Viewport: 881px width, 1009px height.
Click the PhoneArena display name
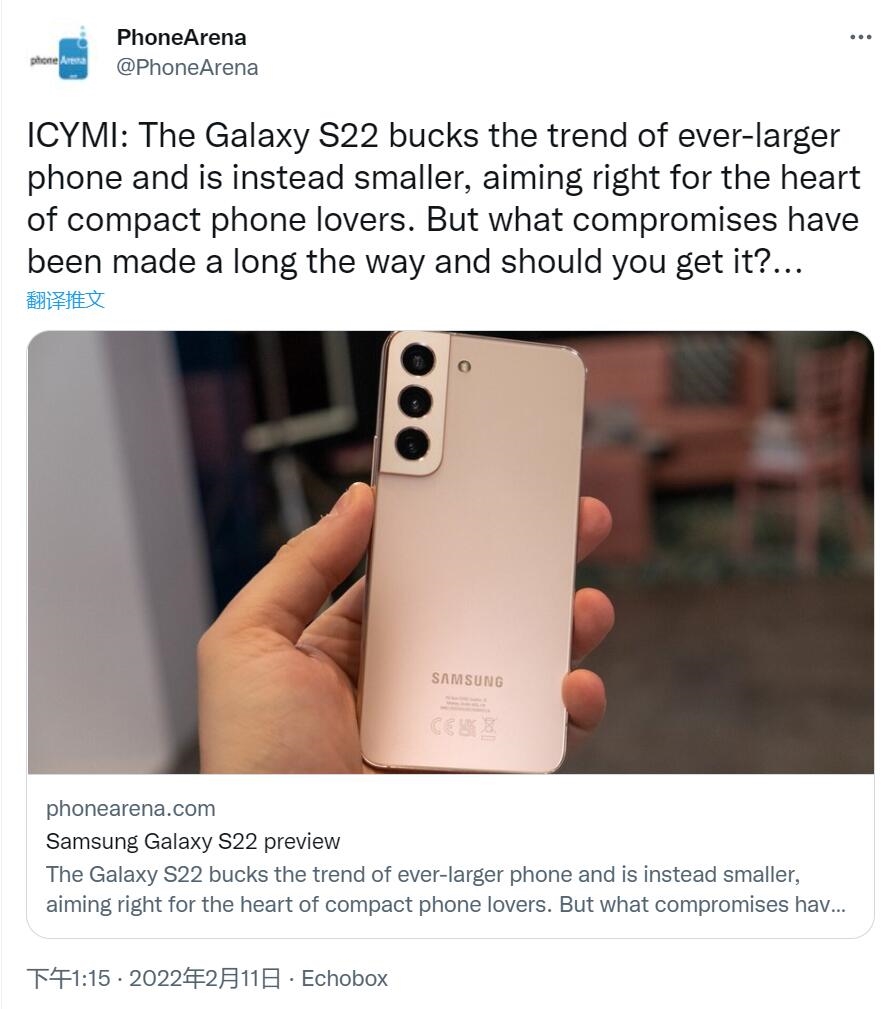(181, 38)
